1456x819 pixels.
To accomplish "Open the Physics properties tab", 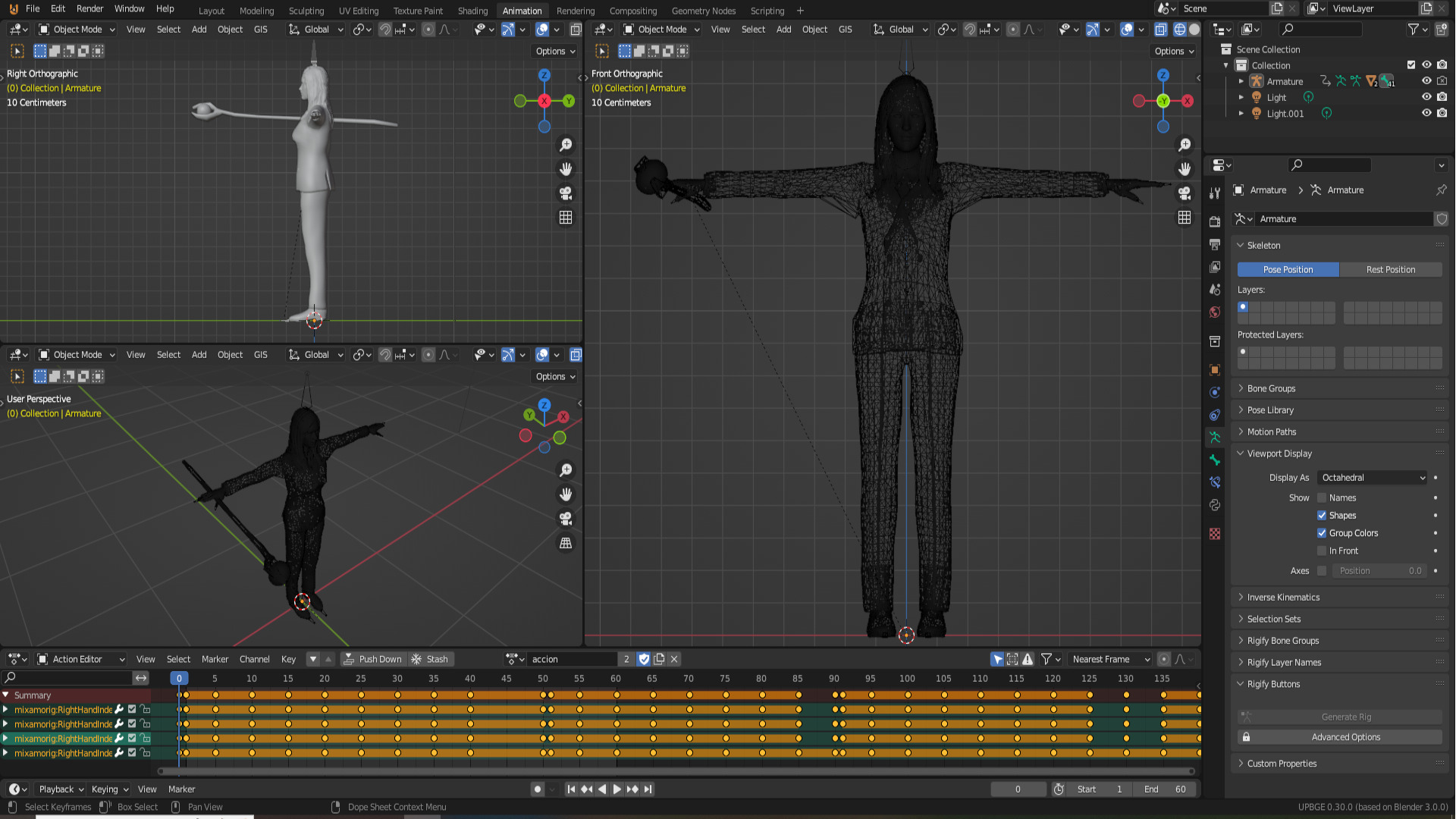I will click(1215, 392).
